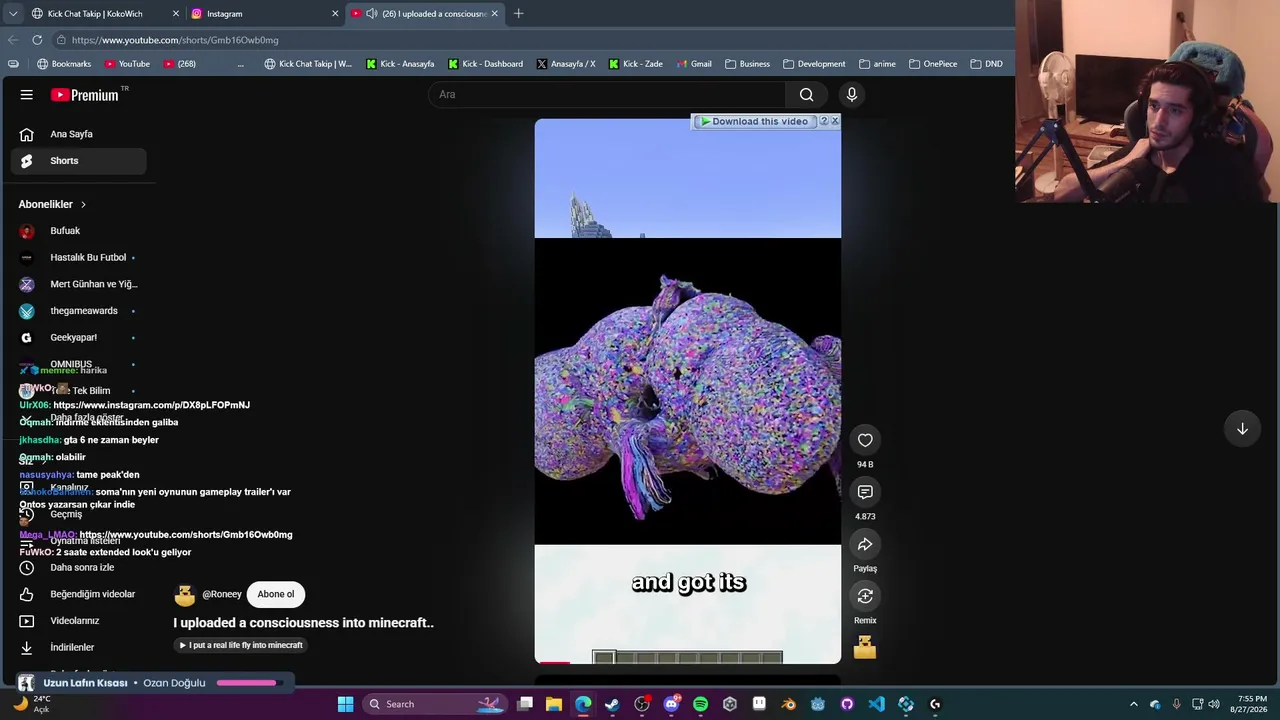This screenshot has height=720, width=1280.
Task: Open the Task View taskbar button
Action: [525, 704]
